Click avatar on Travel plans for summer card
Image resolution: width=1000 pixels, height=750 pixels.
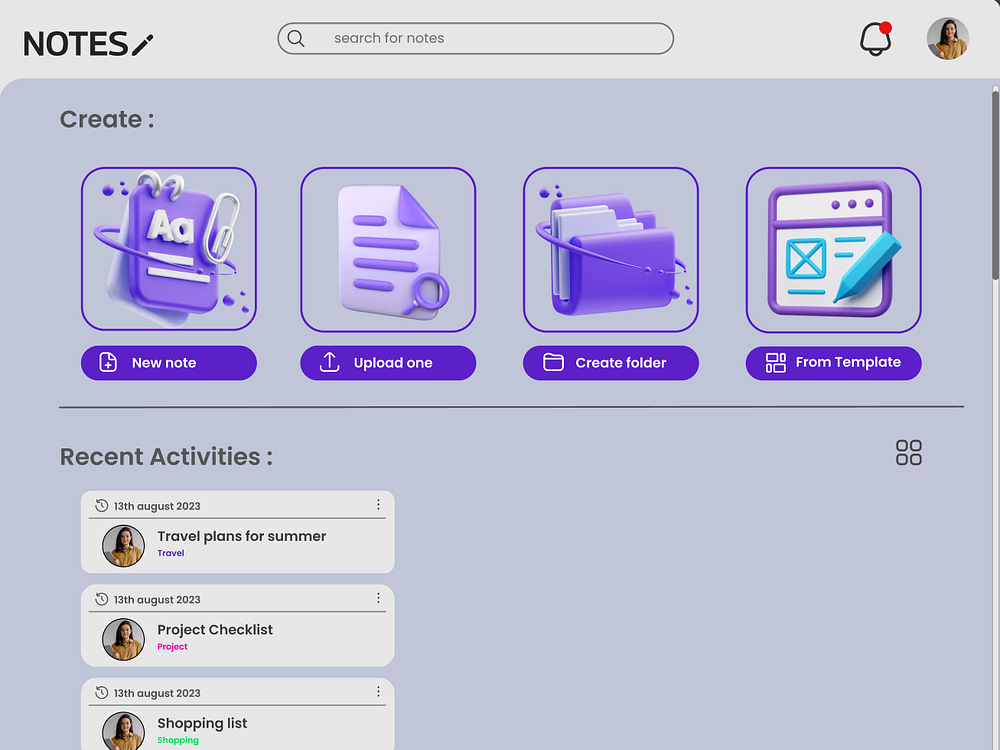(124, 546)
